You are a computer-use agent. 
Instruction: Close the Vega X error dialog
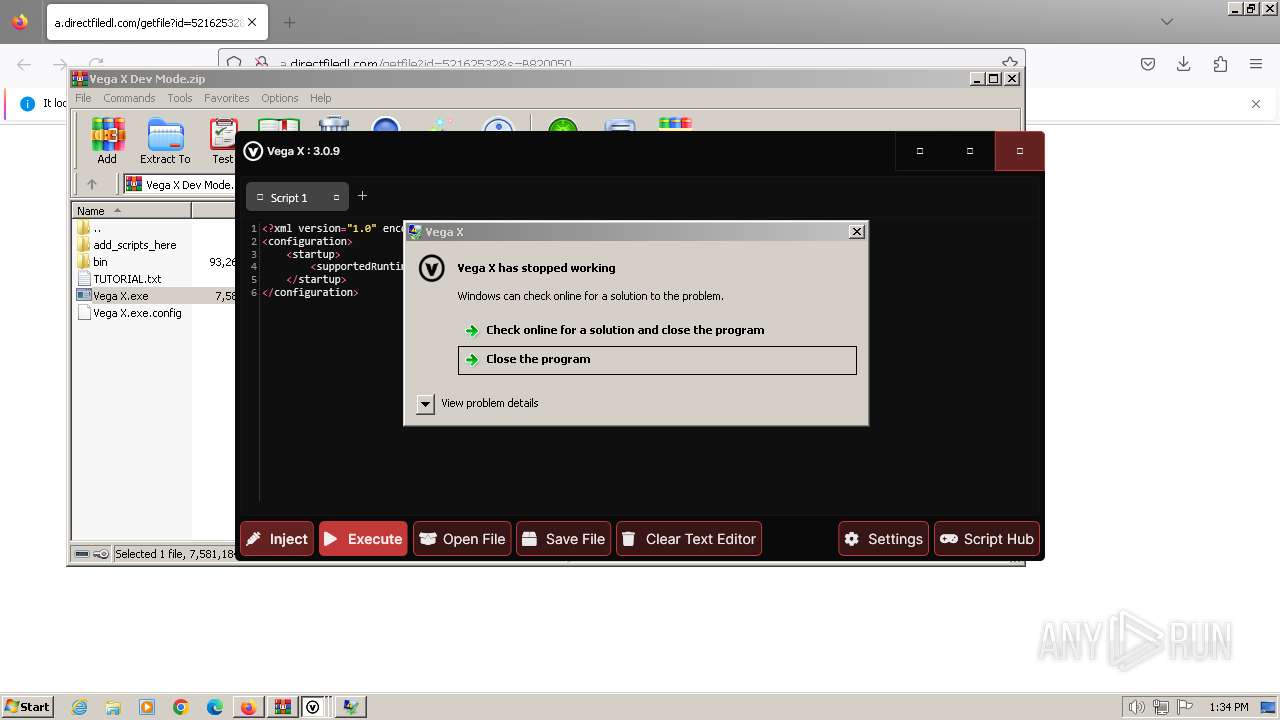pos(857,231)
